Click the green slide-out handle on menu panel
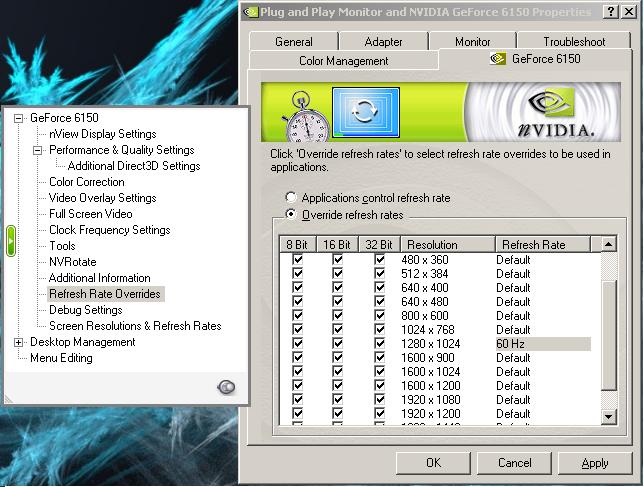Viewport: 644px width, 487px height. point(11,241)
